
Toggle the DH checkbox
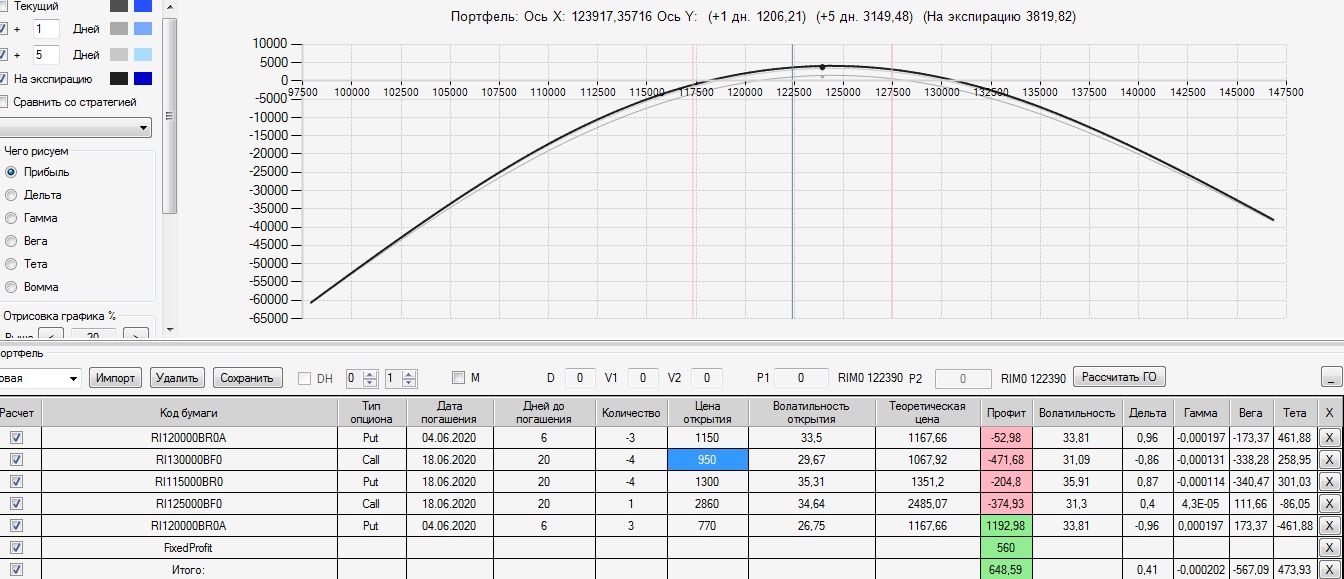[x=306, y=378]
